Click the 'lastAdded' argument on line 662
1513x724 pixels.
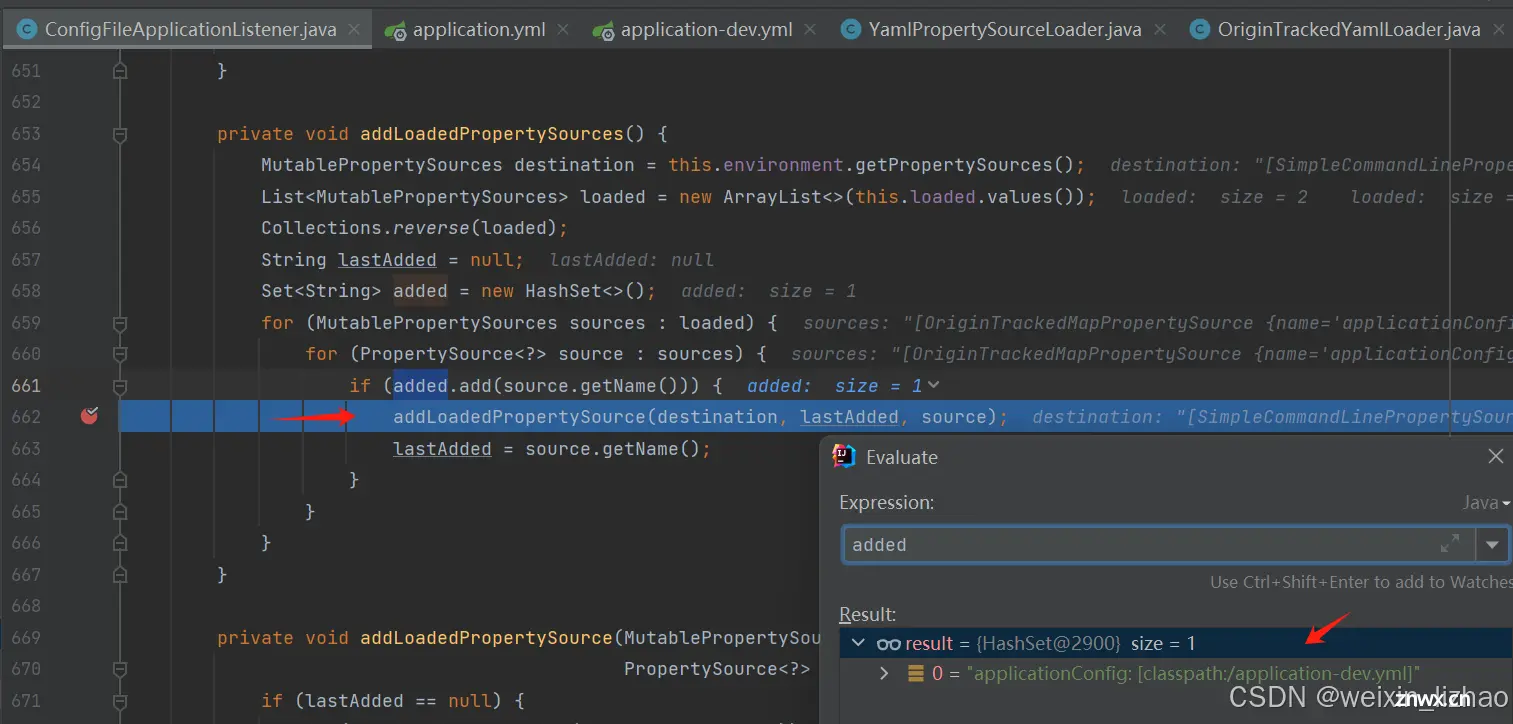click(850, 416)
